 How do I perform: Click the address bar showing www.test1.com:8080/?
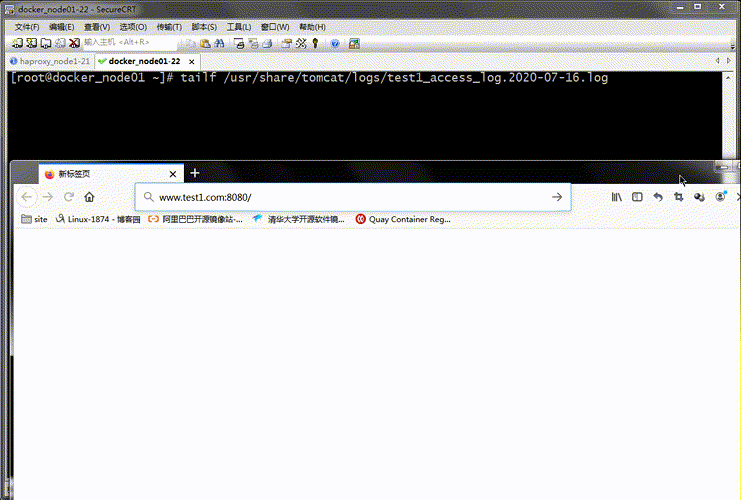353,197
